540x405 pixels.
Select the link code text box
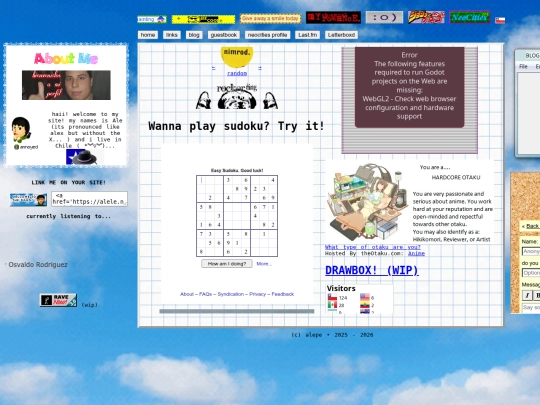tap(90, 199)
